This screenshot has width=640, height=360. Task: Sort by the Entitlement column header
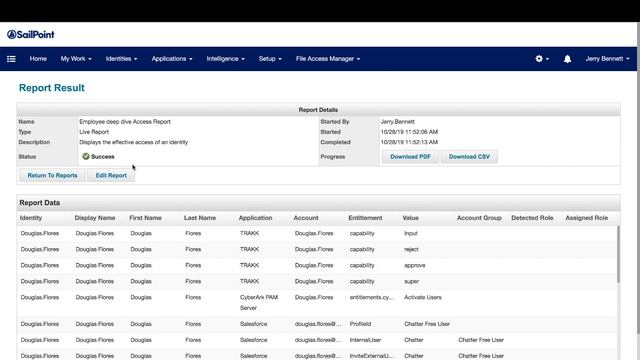(365, 218)
